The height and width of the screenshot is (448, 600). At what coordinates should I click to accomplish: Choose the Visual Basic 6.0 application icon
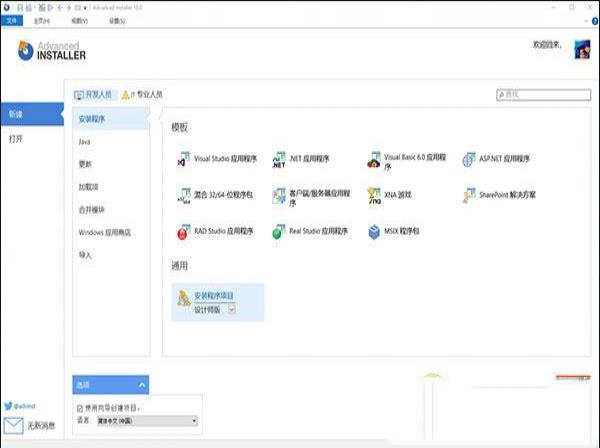point(374,160)
